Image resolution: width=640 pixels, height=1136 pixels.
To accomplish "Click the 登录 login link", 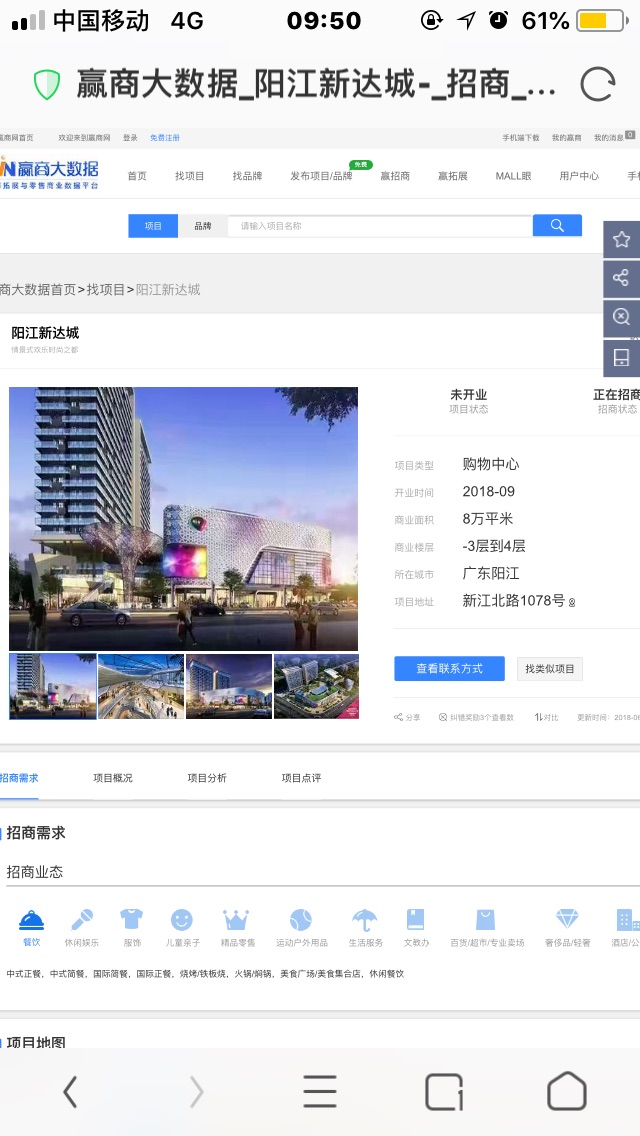I will tap(130, 138).
